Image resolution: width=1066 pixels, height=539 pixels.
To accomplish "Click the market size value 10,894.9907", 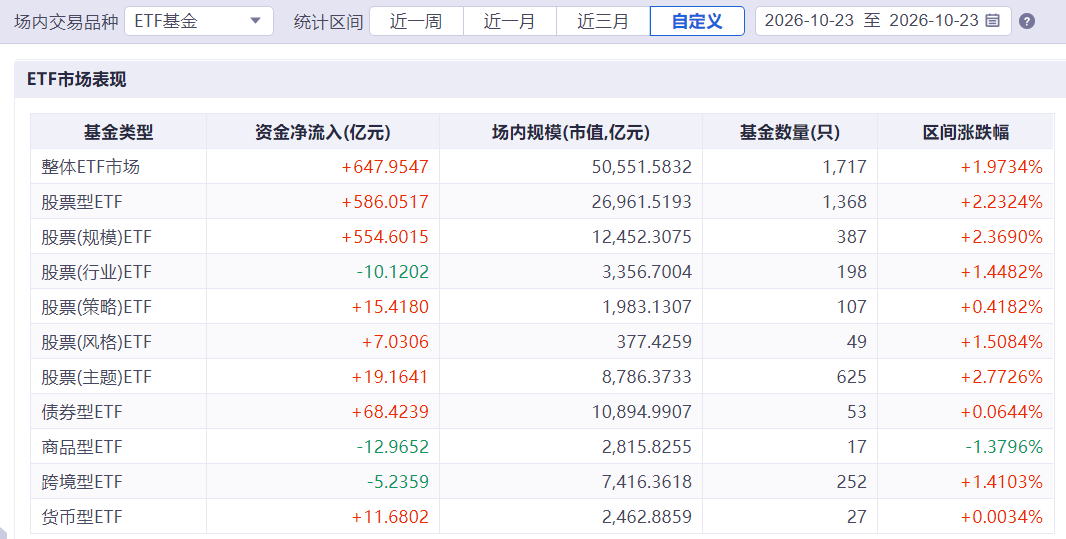I will tap(642, 412).
